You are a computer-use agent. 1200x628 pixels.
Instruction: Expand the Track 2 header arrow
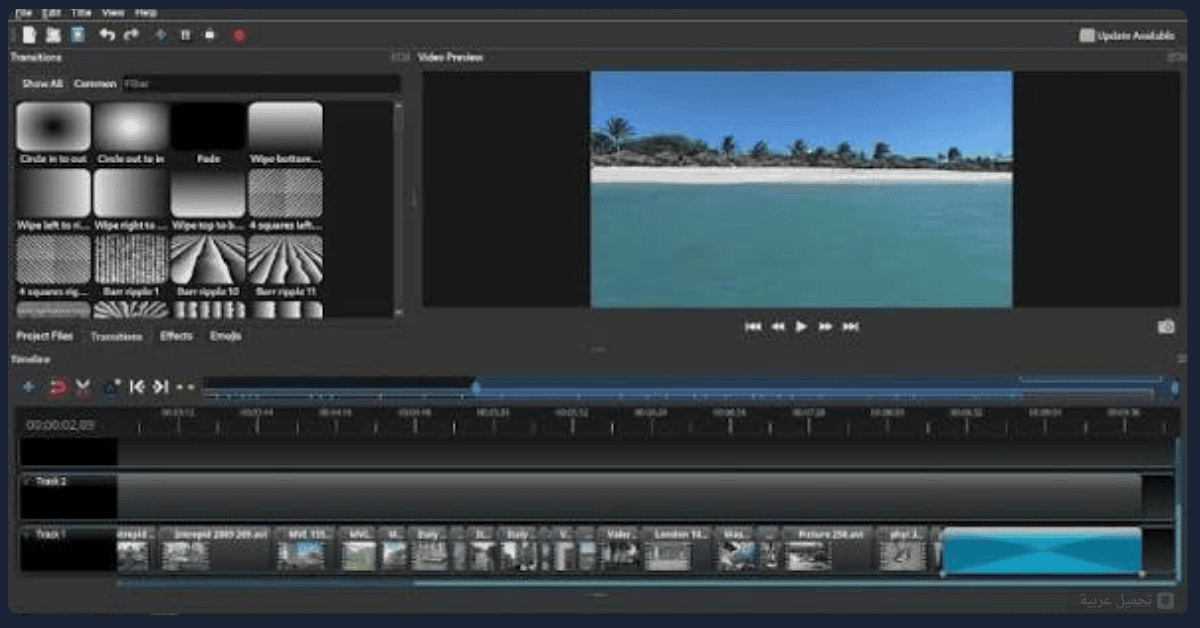point(28,481)
